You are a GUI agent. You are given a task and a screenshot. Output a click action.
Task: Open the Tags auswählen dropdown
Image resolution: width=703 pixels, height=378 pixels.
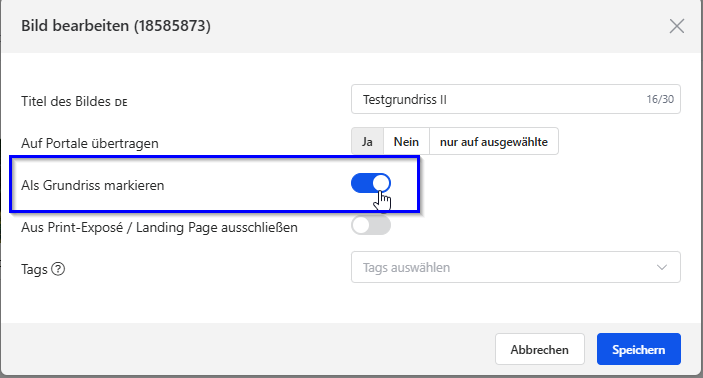tap(516, 267)
